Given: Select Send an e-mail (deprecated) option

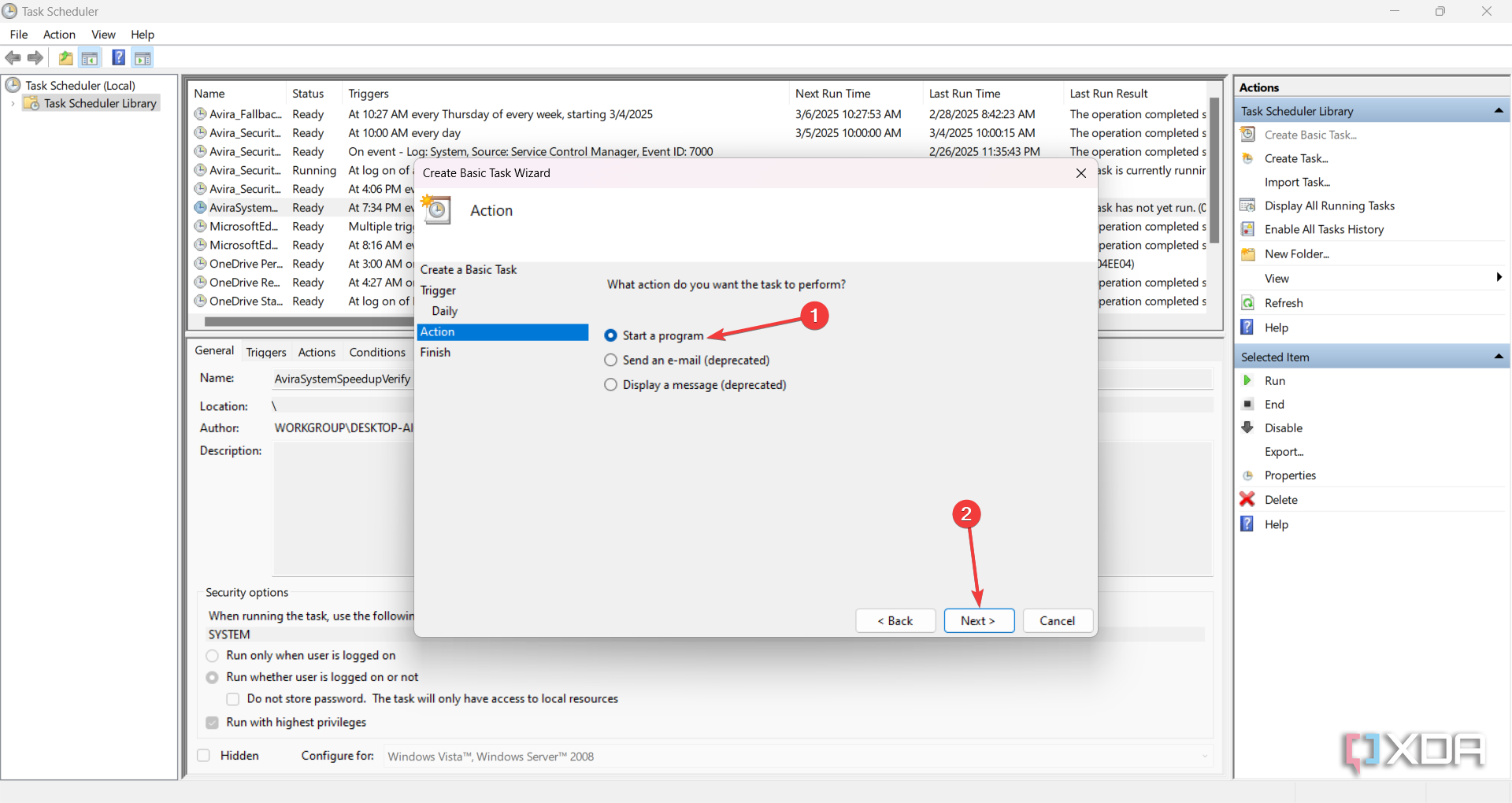Looking at the screenshot, I should click(610, 360).
